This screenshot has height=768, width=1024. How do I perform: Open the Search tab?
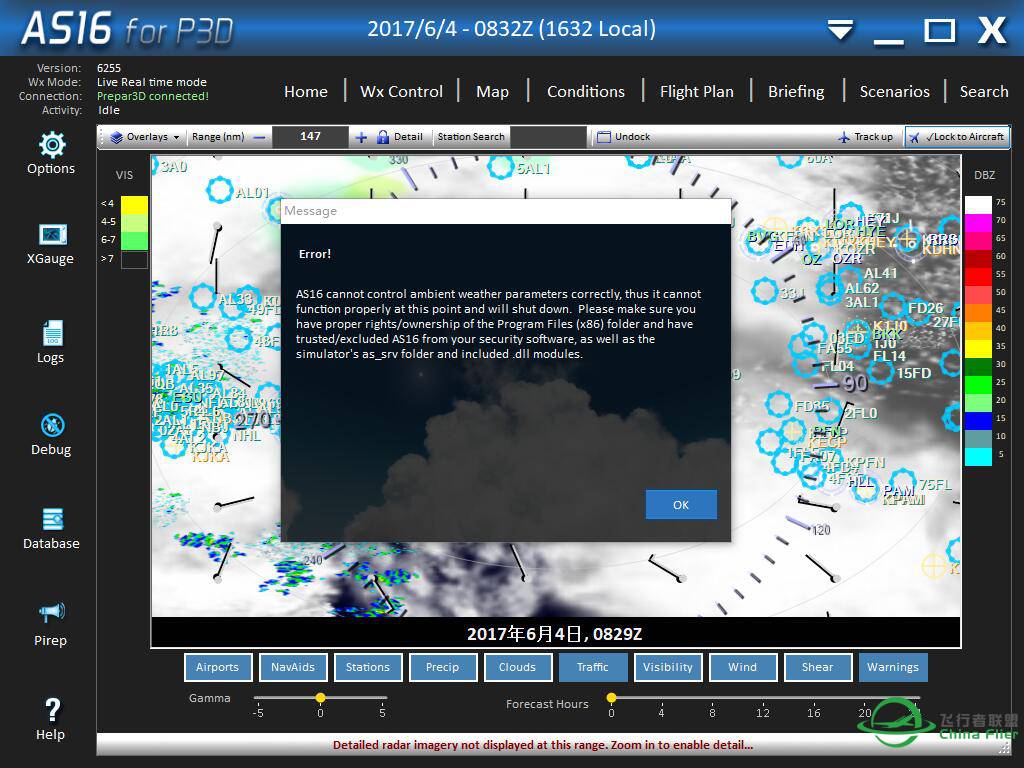pyautogui.click(x=984, y=91)
